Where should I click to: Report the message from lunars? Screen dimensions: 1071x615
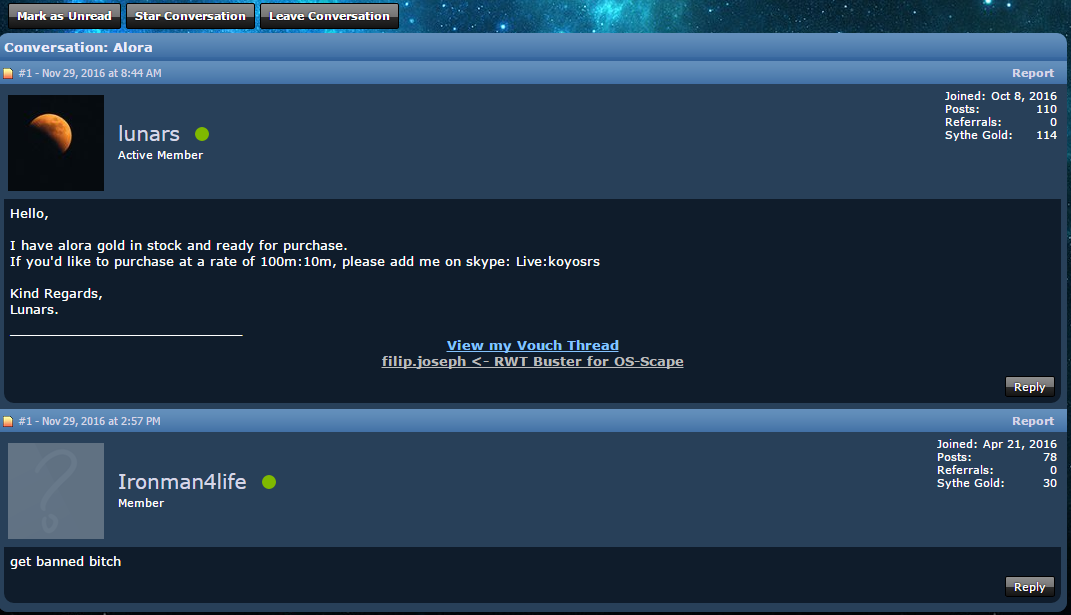1033,73
